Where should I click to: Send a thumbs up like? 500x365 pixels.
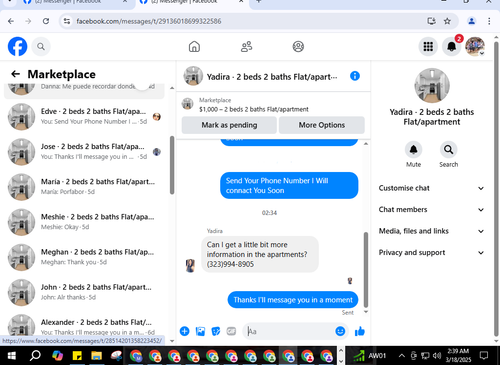coord(360,331)
